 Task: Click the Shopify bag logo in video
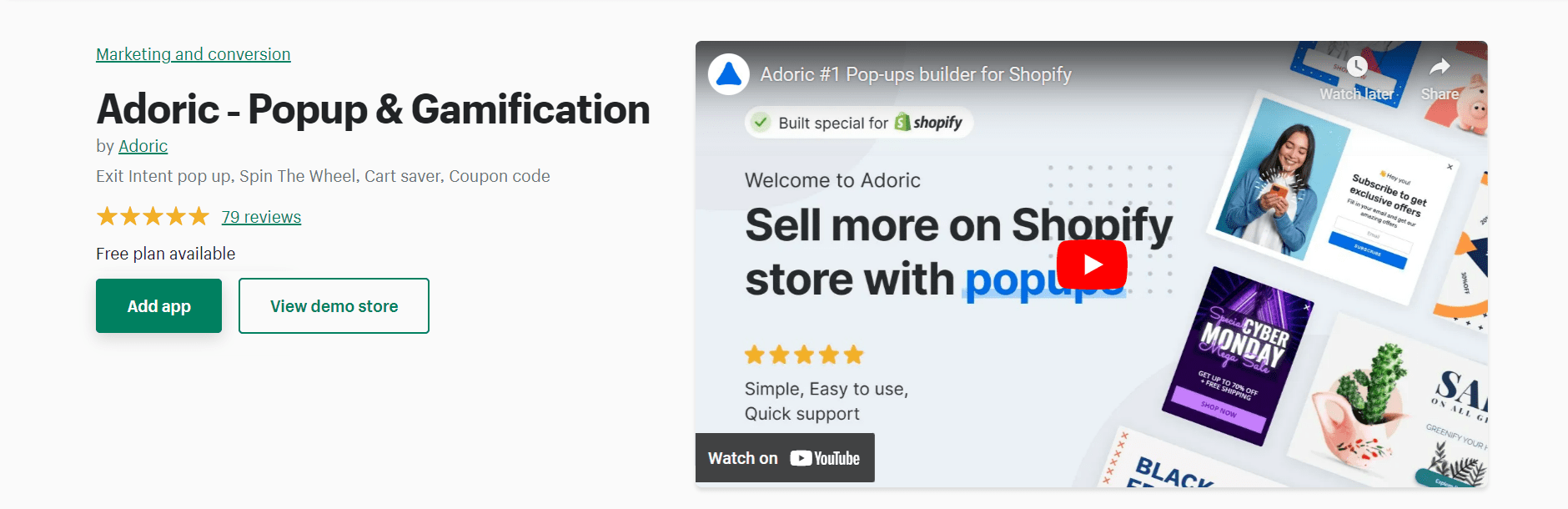click(902, 123)
